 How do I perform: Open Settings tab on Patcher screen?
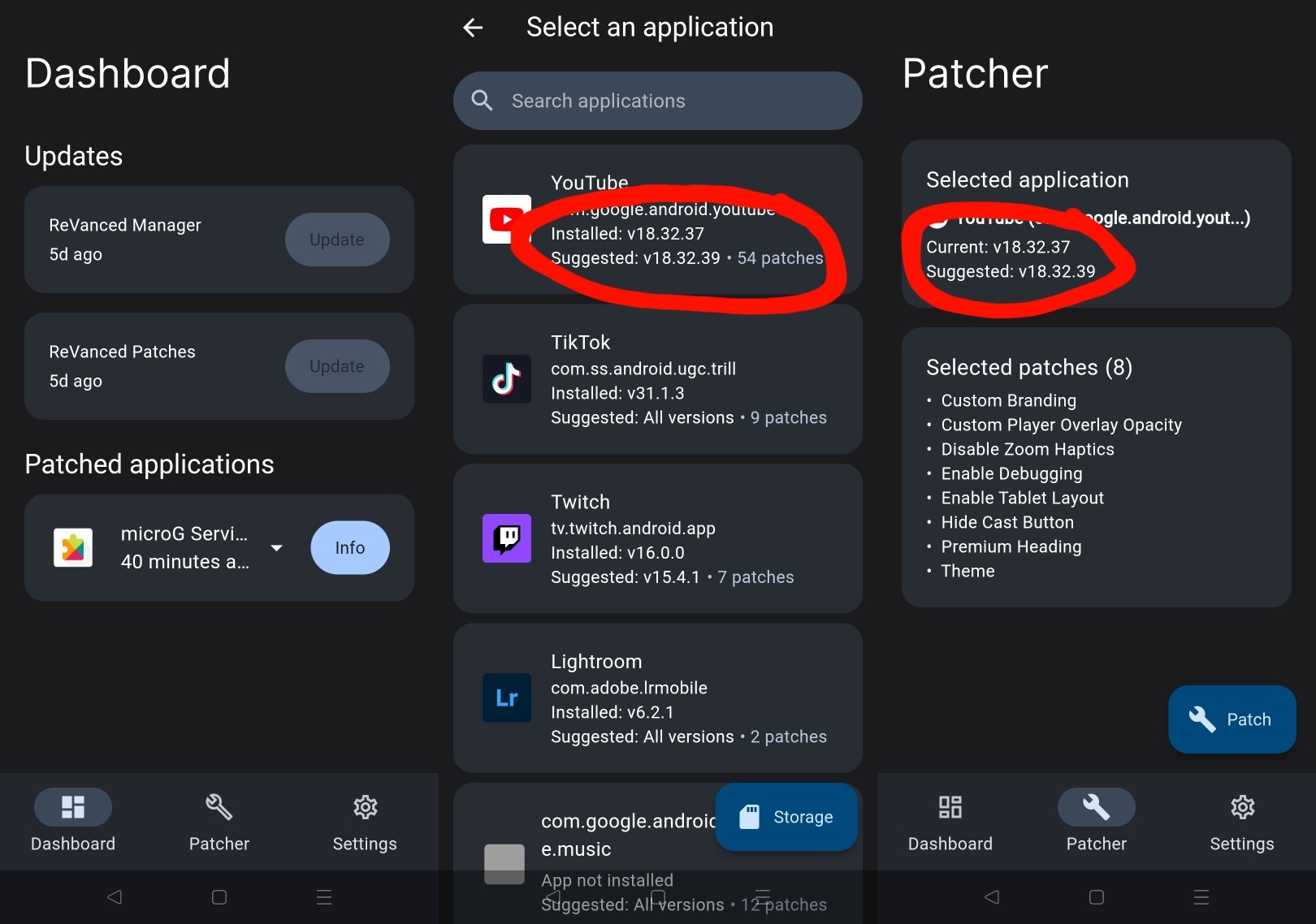tap(1241, 822)
